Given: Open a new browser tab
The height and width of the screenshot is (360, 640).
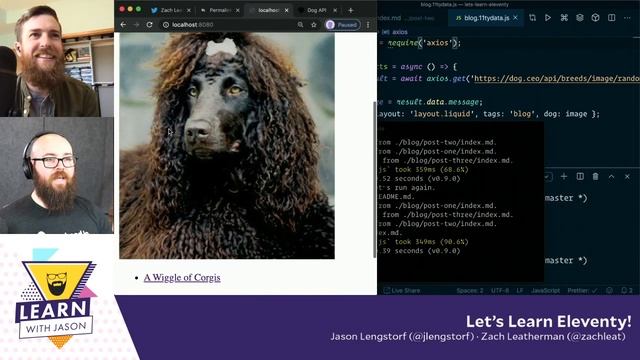Looking at the screenshot, I should (351, 10).
